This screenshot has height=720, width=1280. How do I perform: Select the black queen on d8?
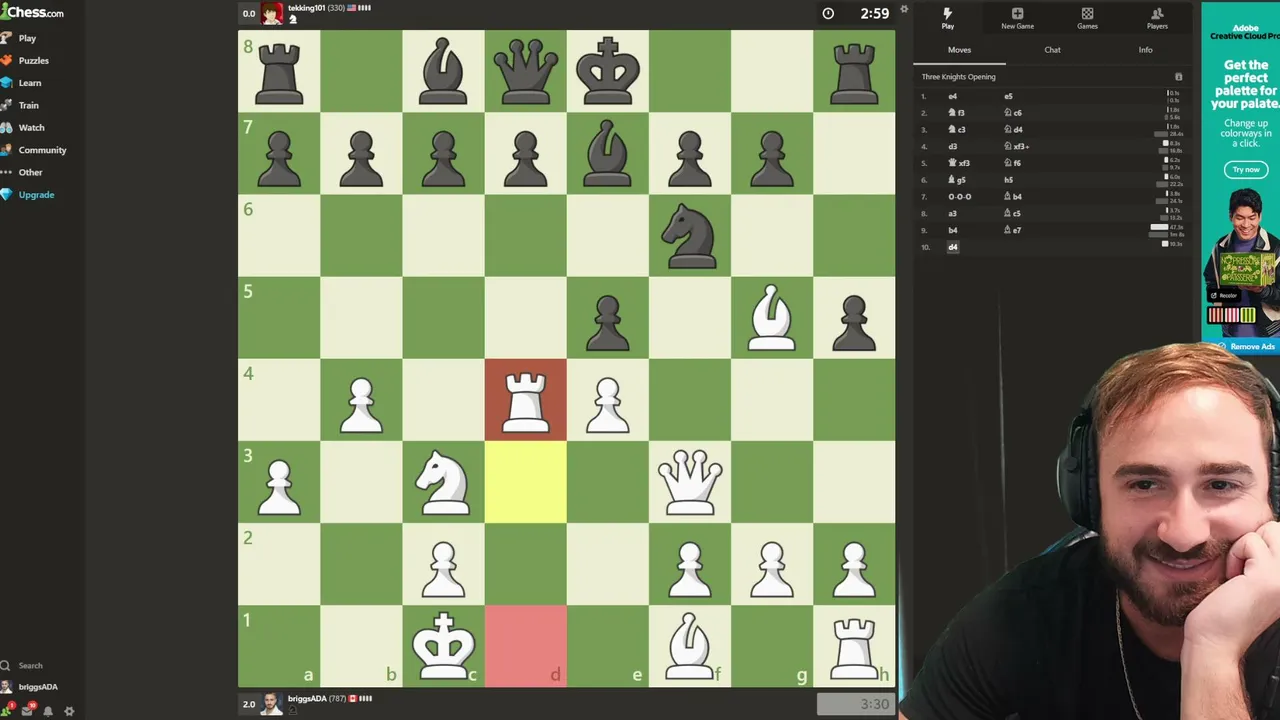pos(525,73)
